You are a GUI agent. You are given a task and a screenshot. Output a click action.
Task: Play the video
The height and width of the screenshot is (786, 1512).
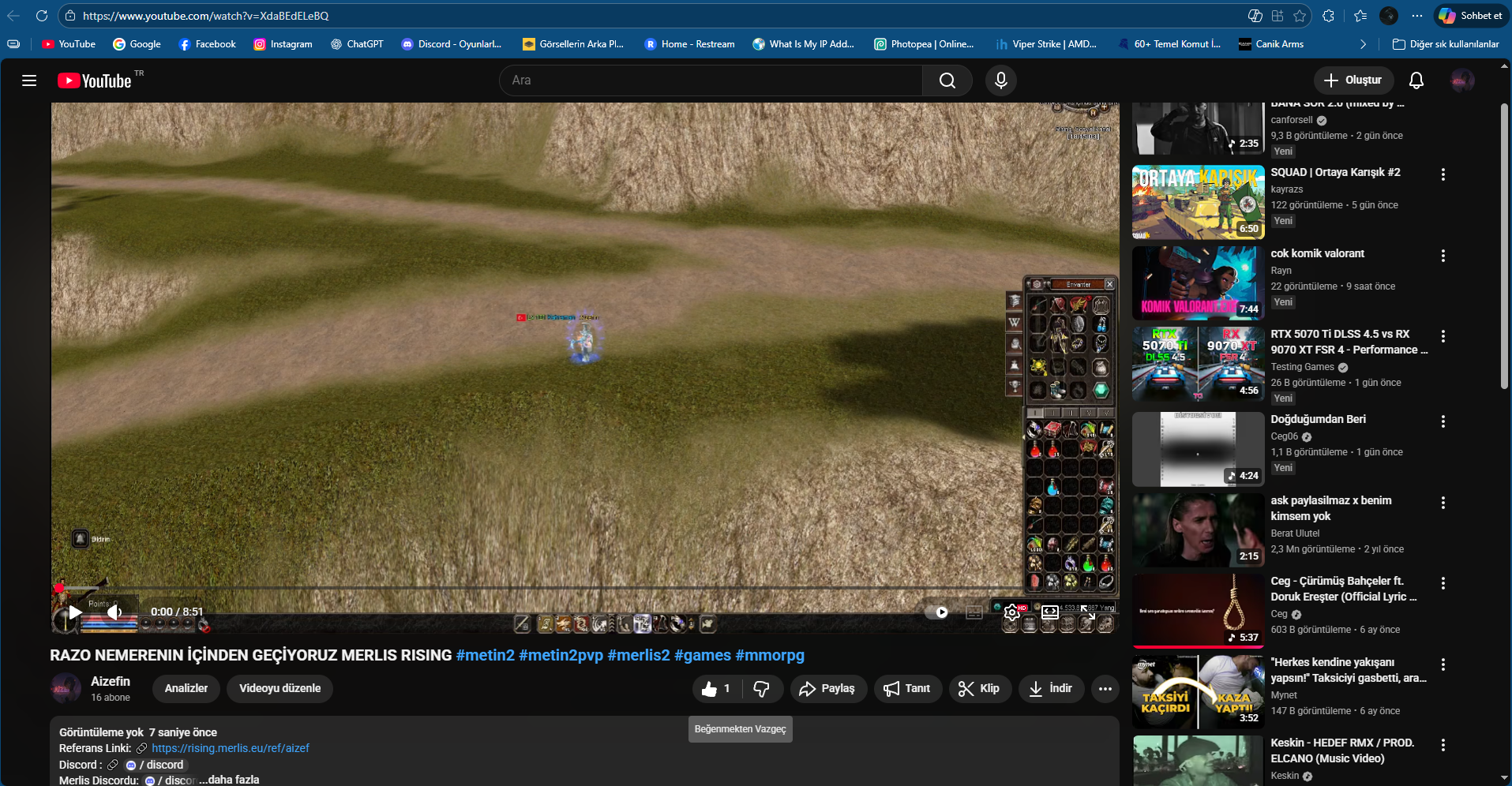click(x=75, y=612)
